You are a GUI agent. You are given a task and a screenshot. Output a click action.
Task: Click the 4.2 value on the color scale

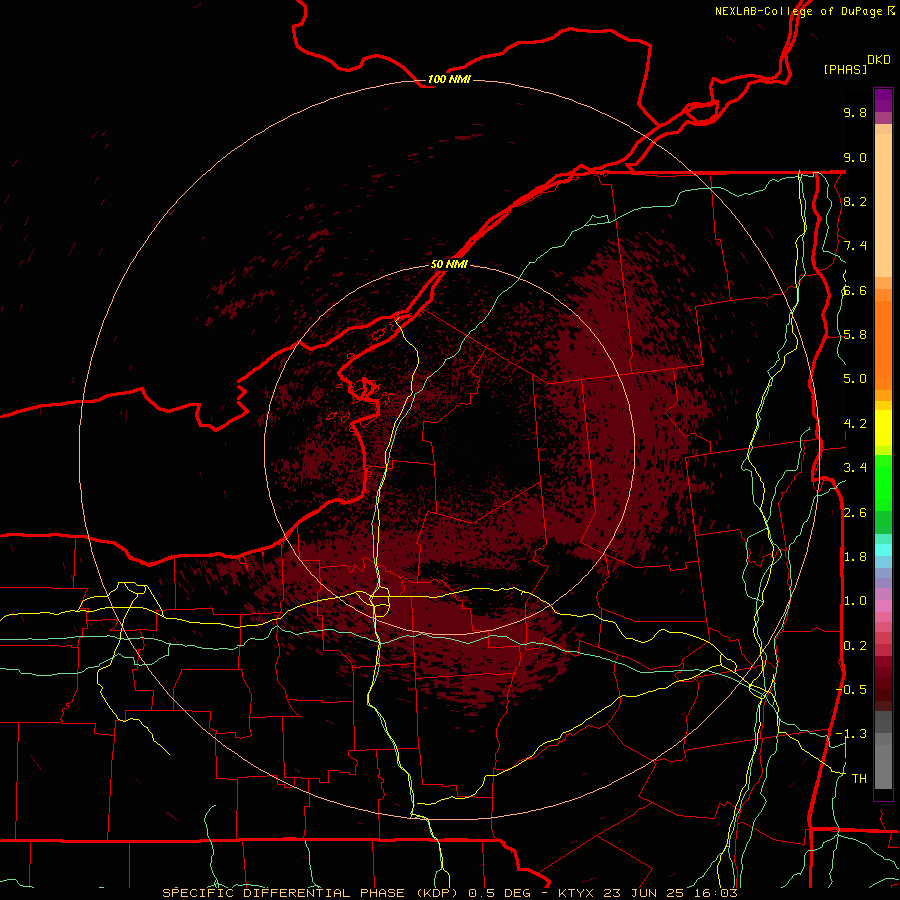coord(855,424)
